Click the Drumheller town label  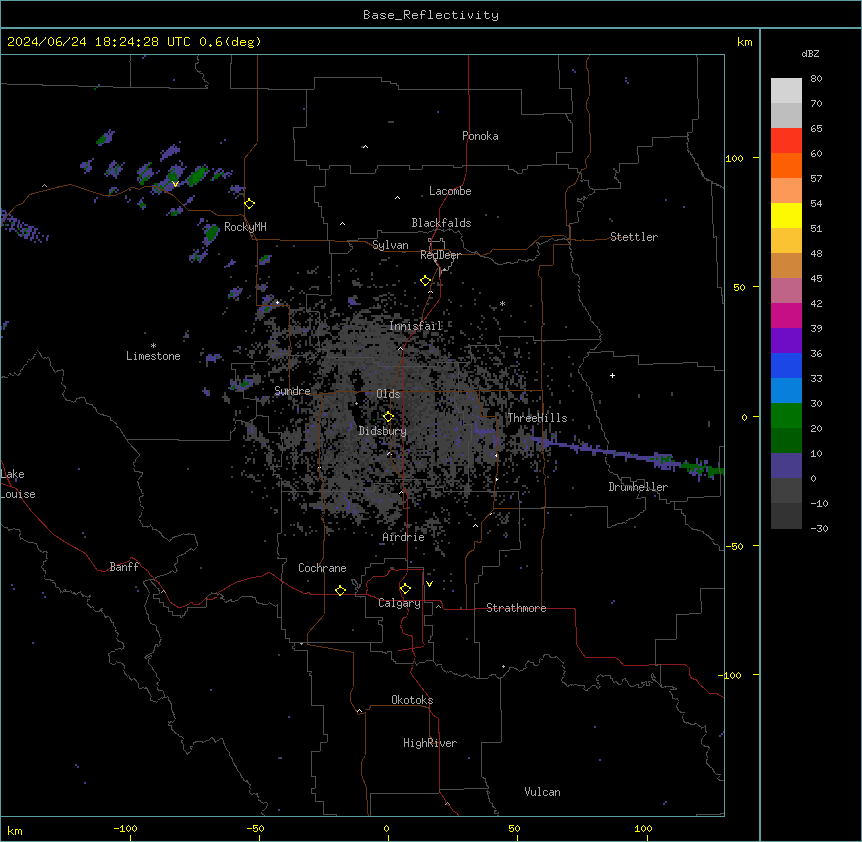click(x=638, y=487)
